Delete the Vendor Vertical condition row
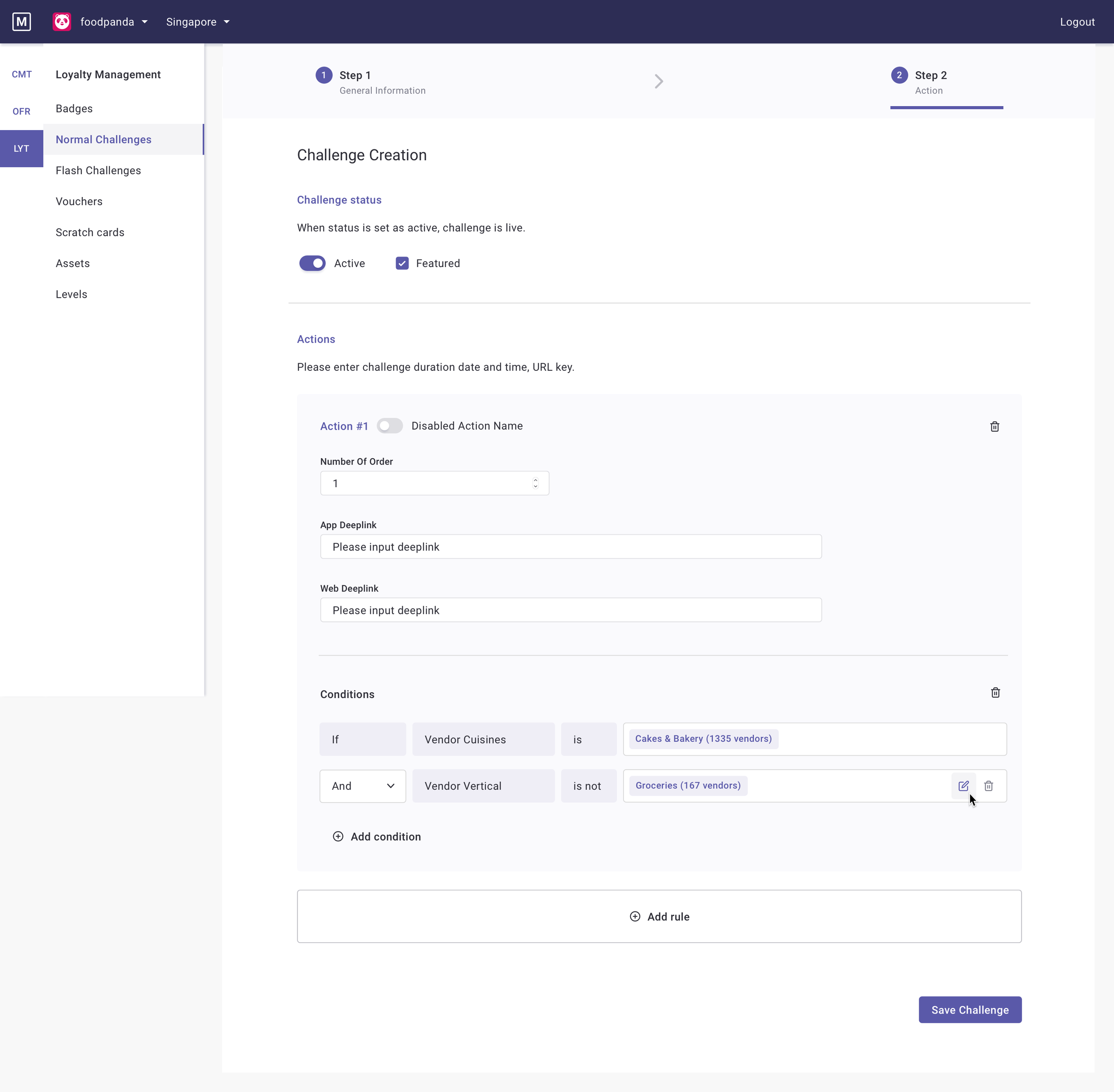The width and height of the screenshot is (1114, 1092). [988, 786]
